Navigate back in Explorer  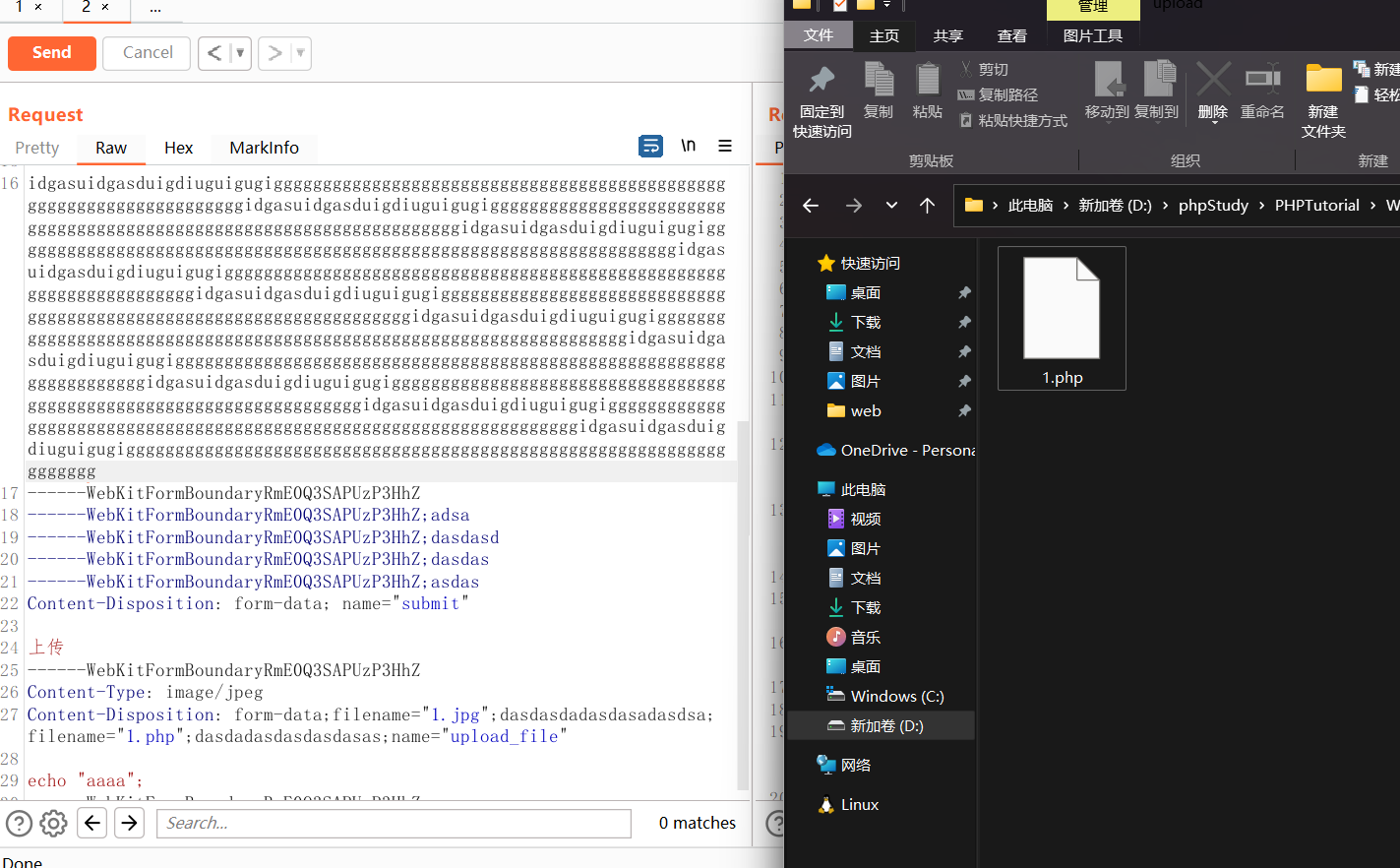[x=811, y=205]
